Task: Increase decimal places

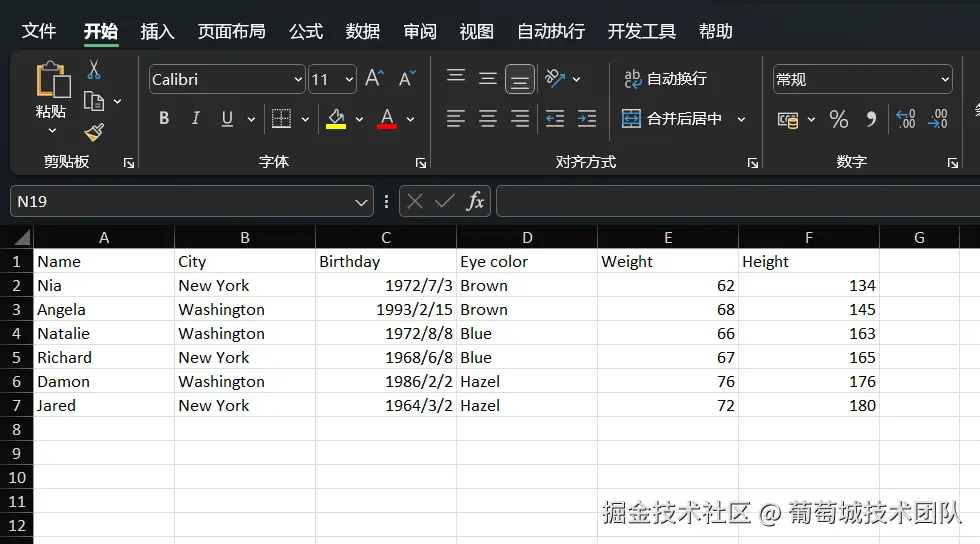Action: [906, 119]
